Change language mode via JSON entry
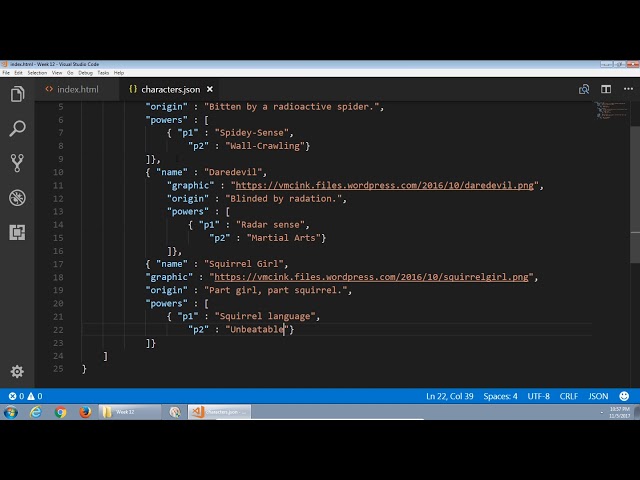The width and height of the screenshot is (640, 480). coord(598,396)
